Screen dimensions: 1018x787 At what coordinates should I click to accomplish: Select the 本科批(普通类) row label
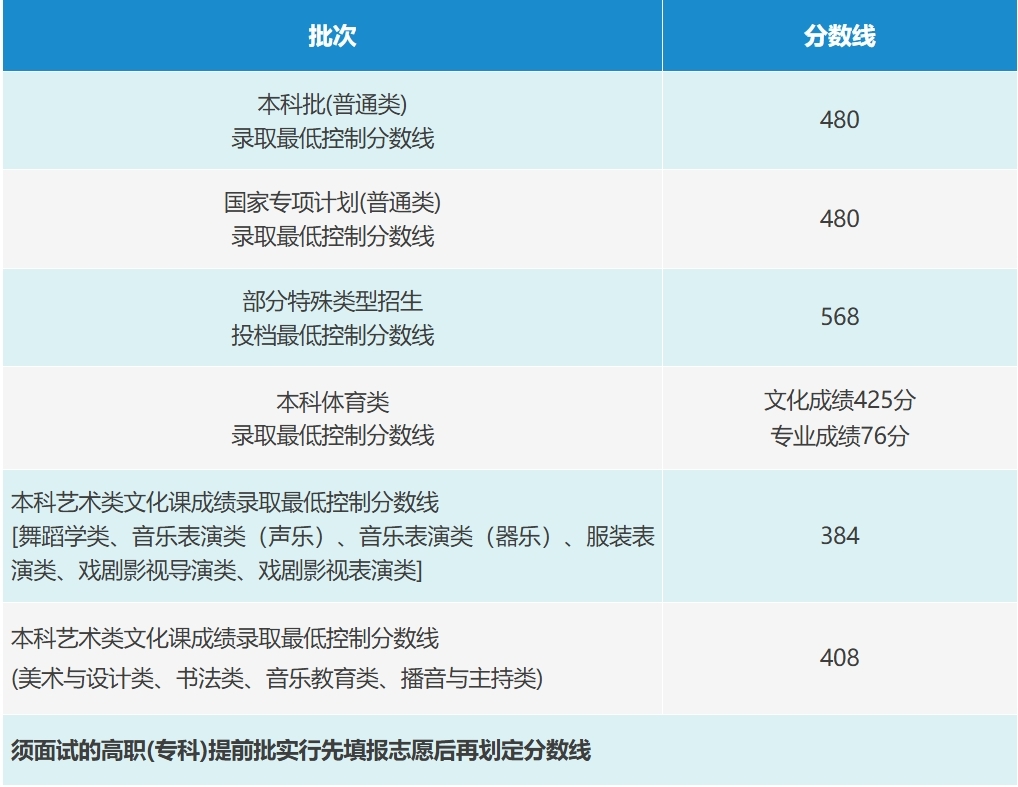pos(332,121)
